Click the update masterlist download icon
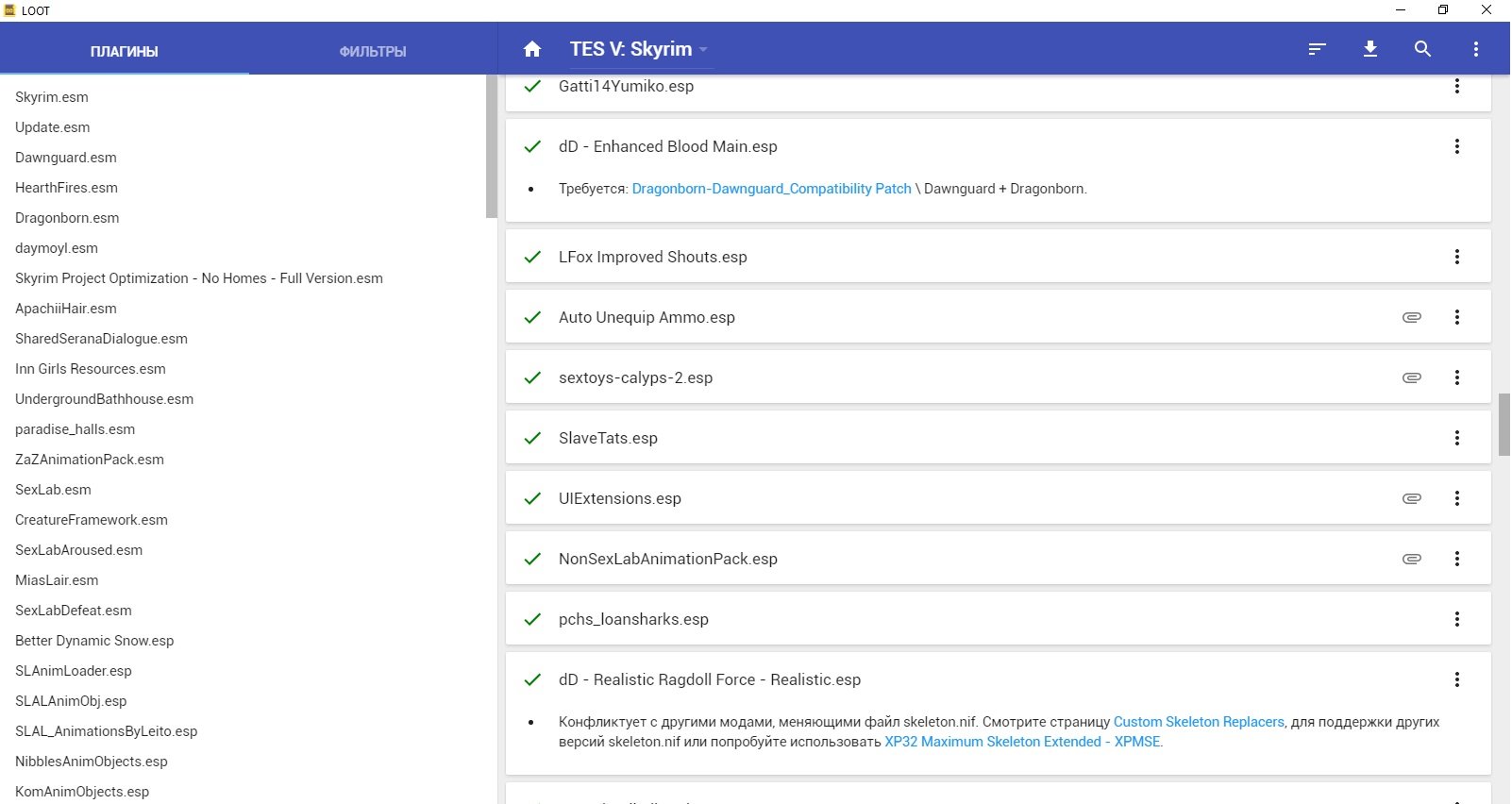Image resolution: width=1512 pixels, height=804 pixels. (1370, 49)
